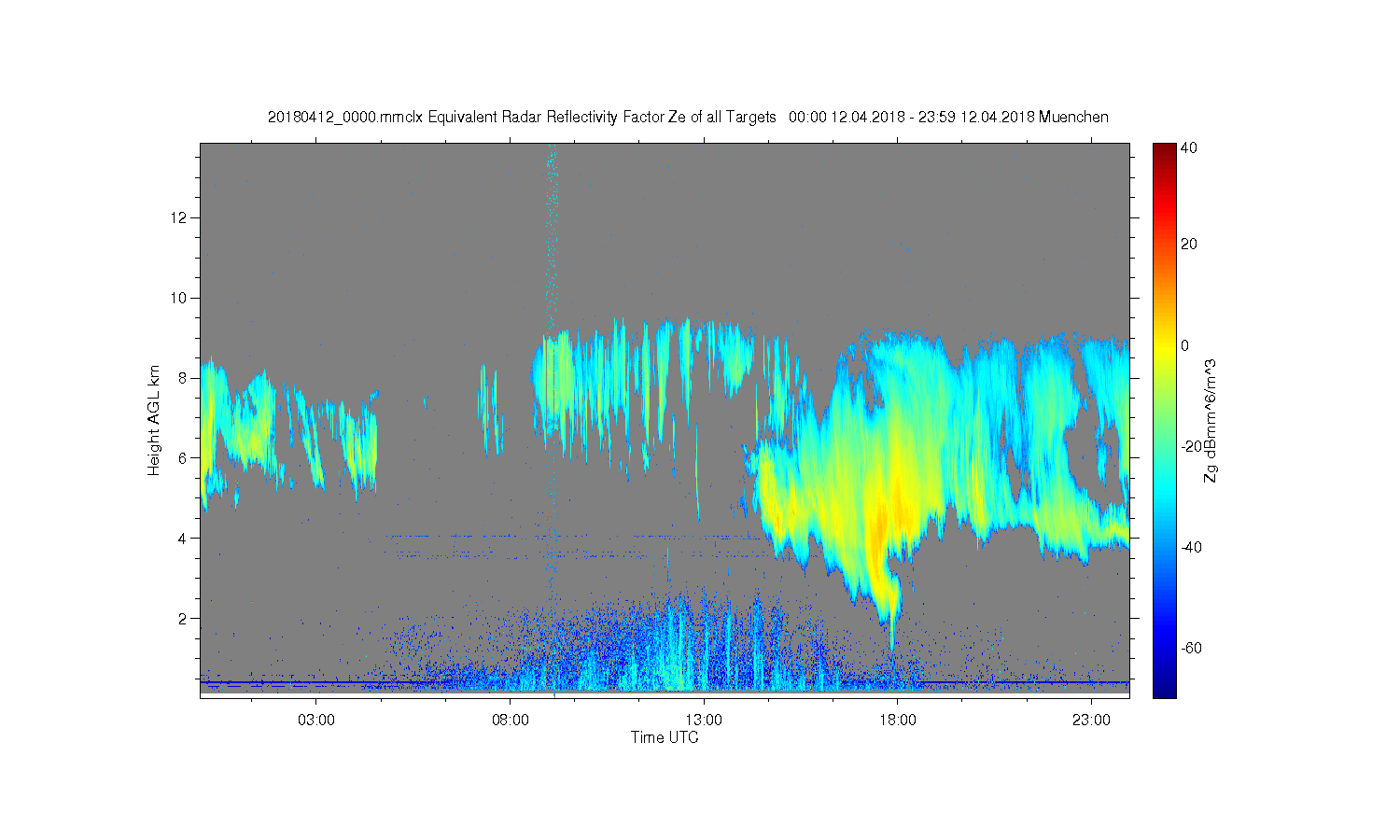Image resolution: width=1400 pixels, height=840 pixels.
Task: Click the 03:00 time tick label
Action: coord(316,721)
